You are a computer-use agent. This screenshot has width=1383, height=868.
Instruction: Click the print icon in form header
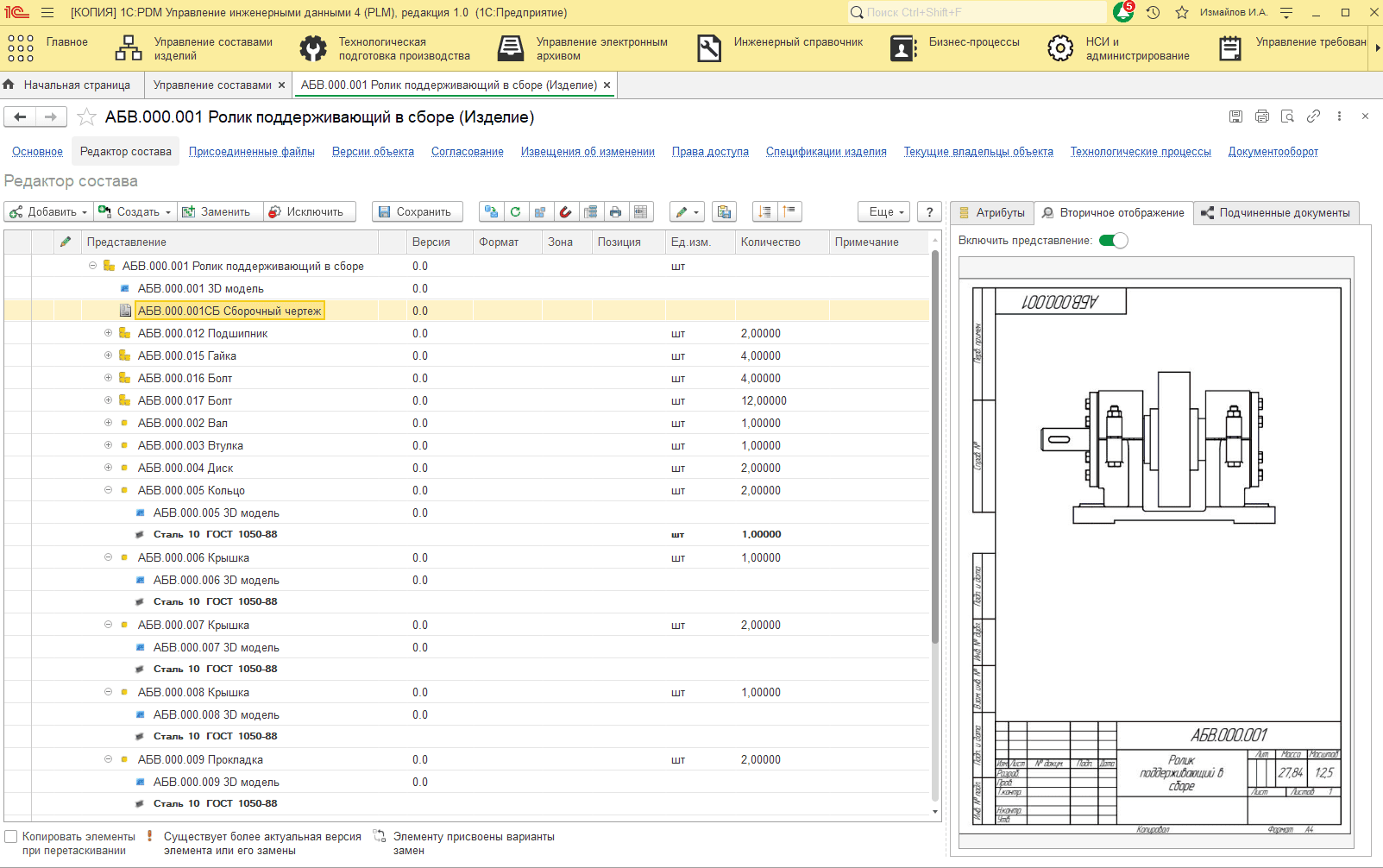tap(1262, 116)
